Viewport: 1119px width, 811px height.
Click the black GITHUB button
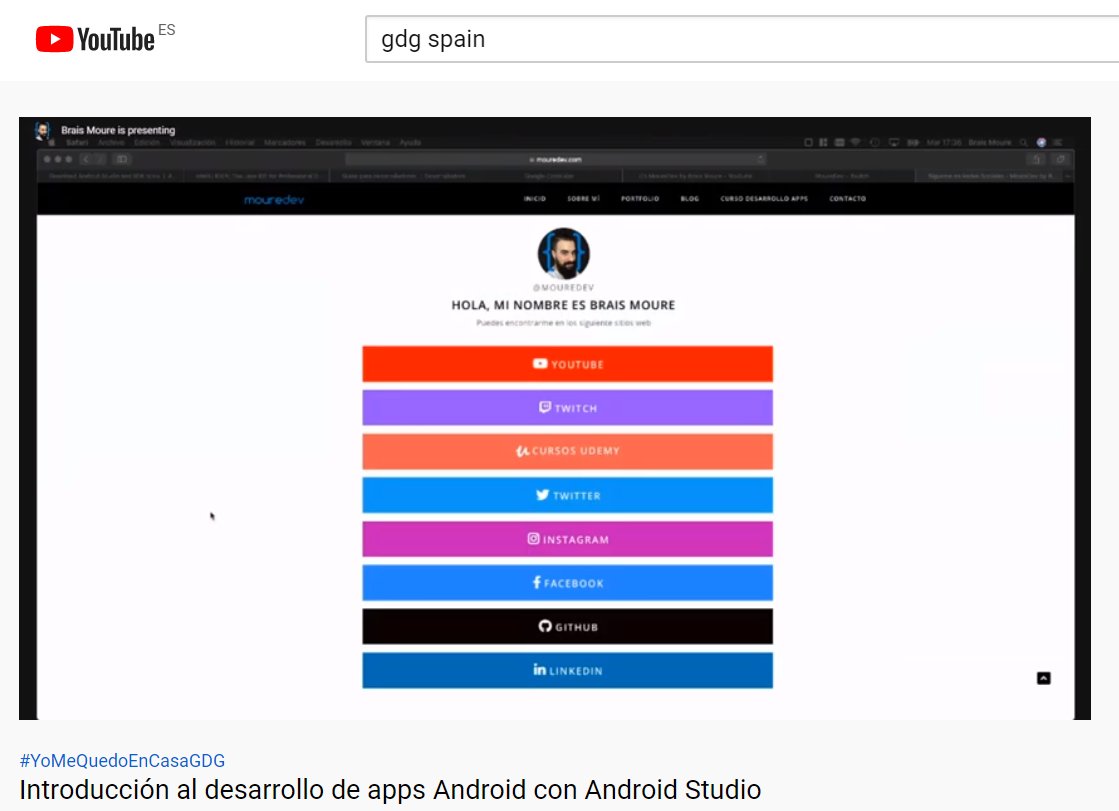[567, 626]
